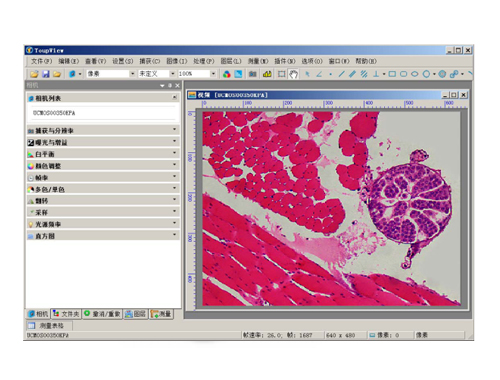Open the 100% zoom dropdown

click(213, 74)
